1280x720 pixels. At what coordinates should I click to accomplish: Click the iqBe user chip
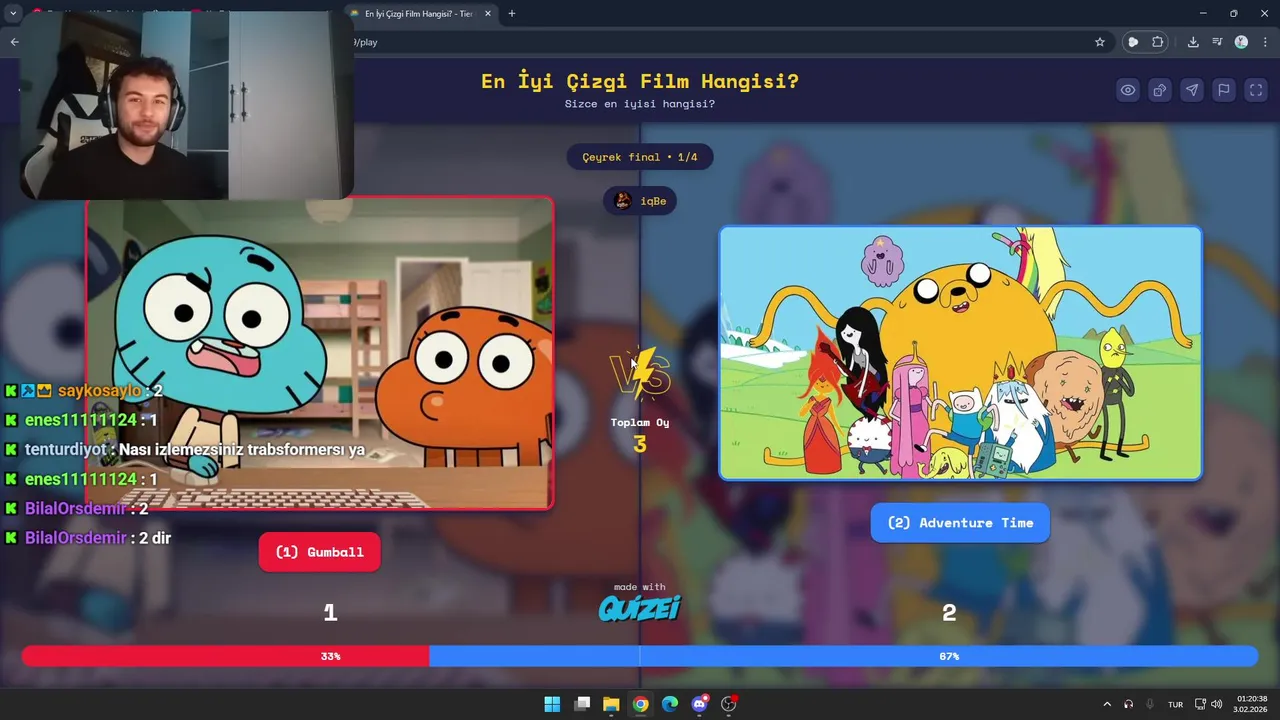640,201
